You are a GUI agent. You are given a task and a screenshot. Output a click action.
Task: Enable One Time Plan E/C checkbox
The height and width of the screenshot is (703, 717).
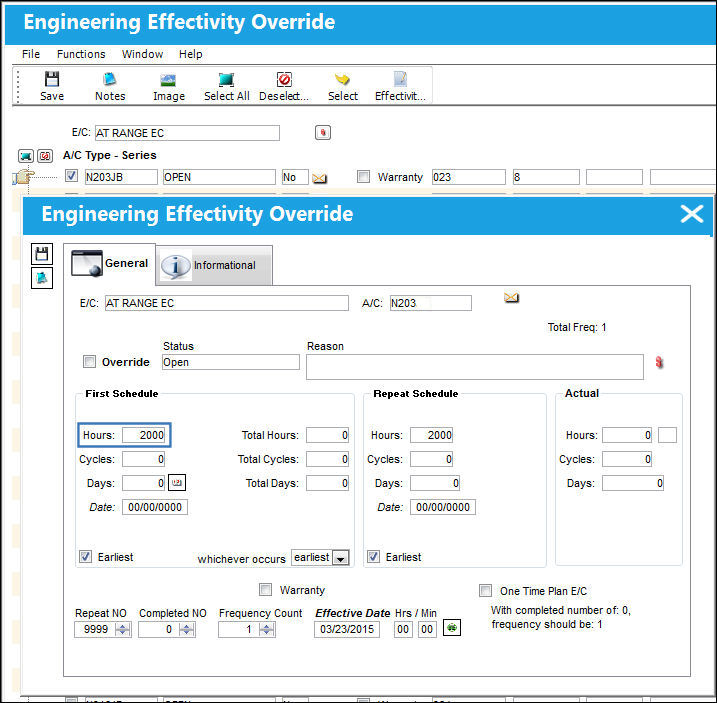(485, 590)
